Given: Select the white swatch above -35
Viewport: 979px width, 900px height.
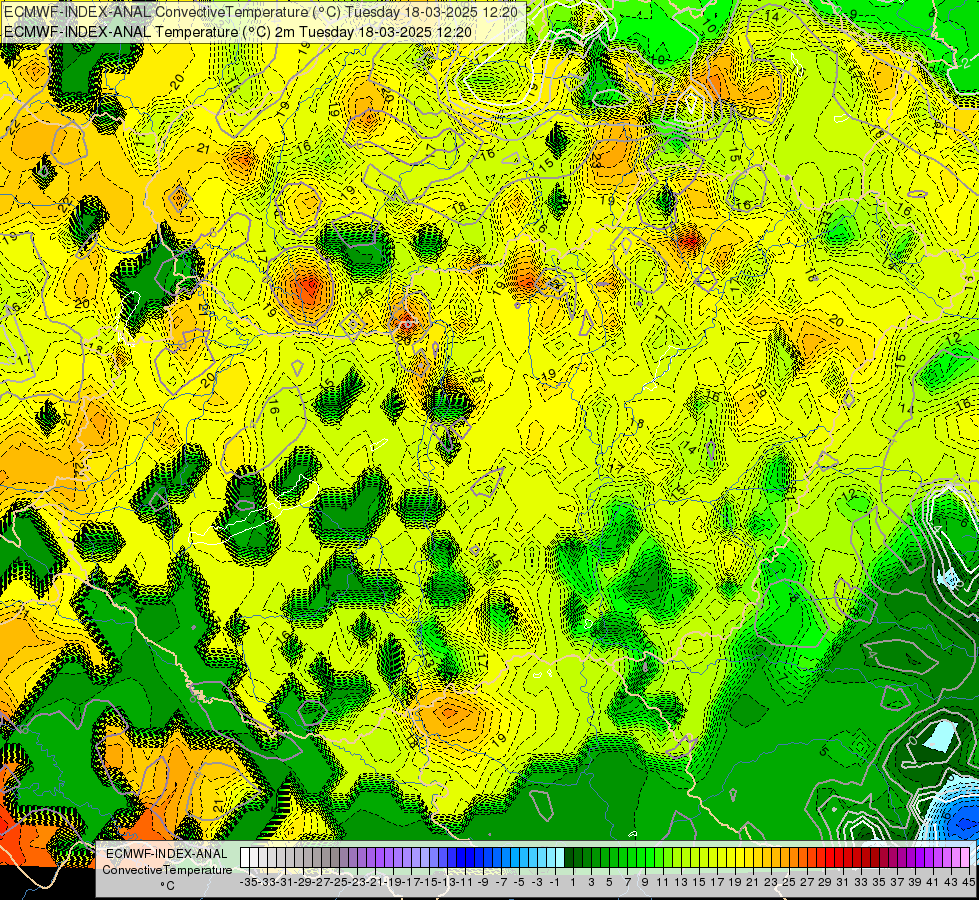Looking at the screenshot, I should click(x=245, y=858).
